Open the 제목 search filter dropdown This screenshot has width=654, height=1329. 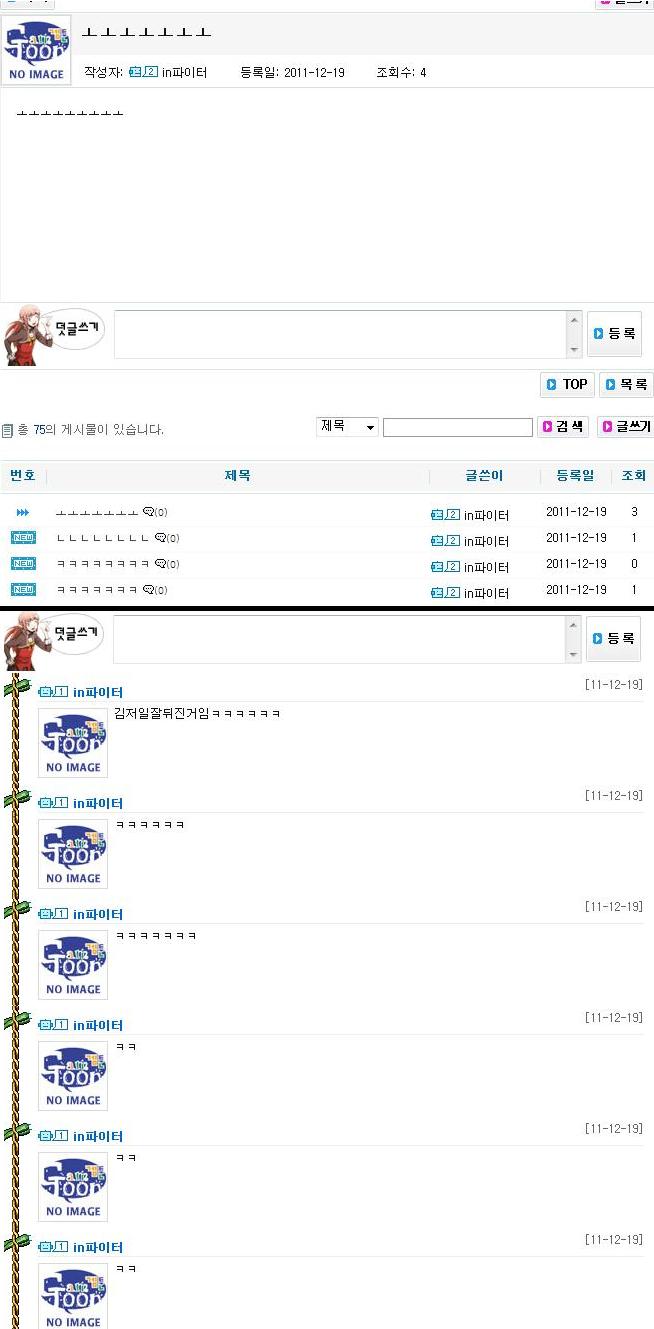(x=348, y=427)
